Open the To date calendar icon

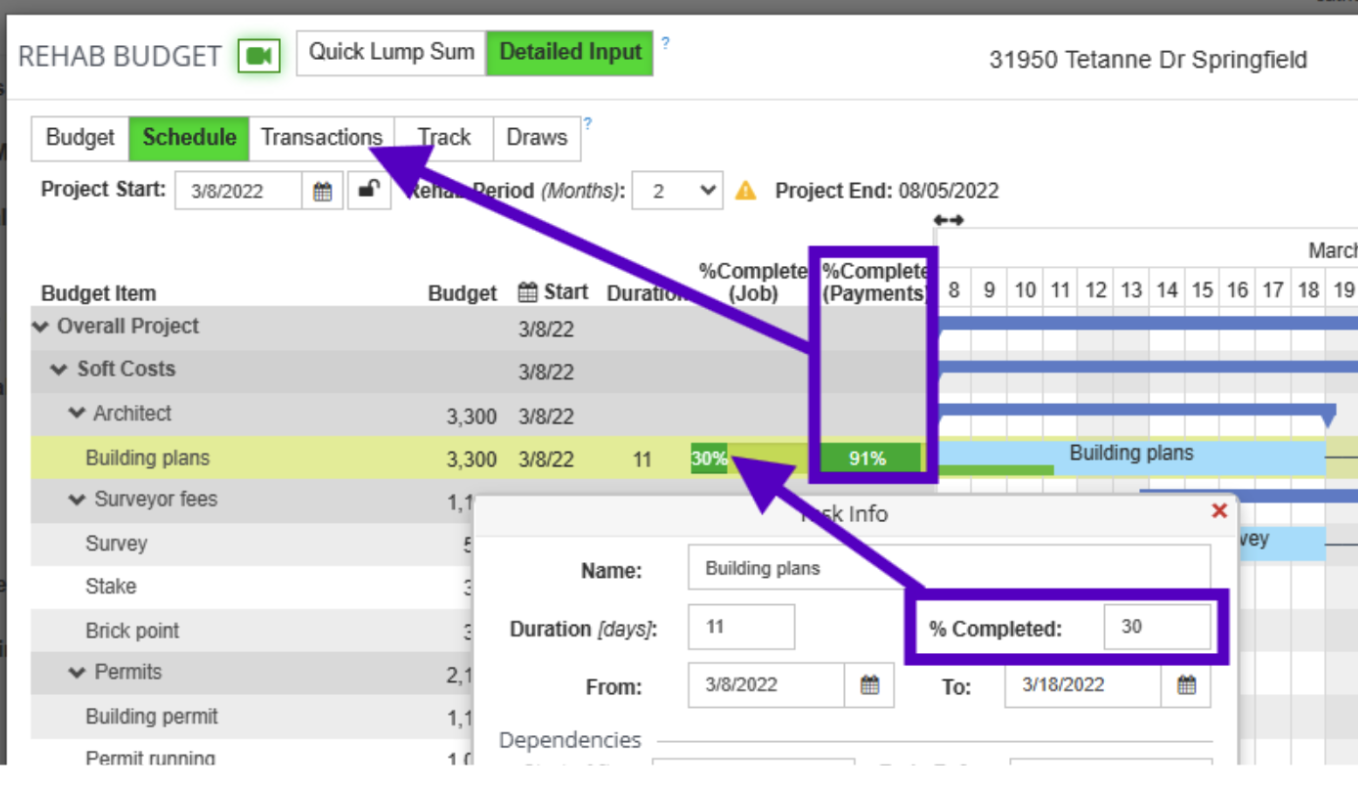click(x=1186, y=685)
